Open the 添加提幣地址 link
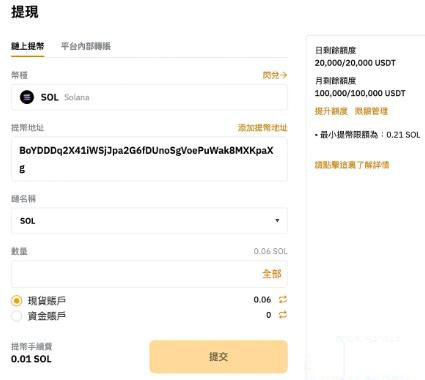425x380 pixels. tap(262, 127)
